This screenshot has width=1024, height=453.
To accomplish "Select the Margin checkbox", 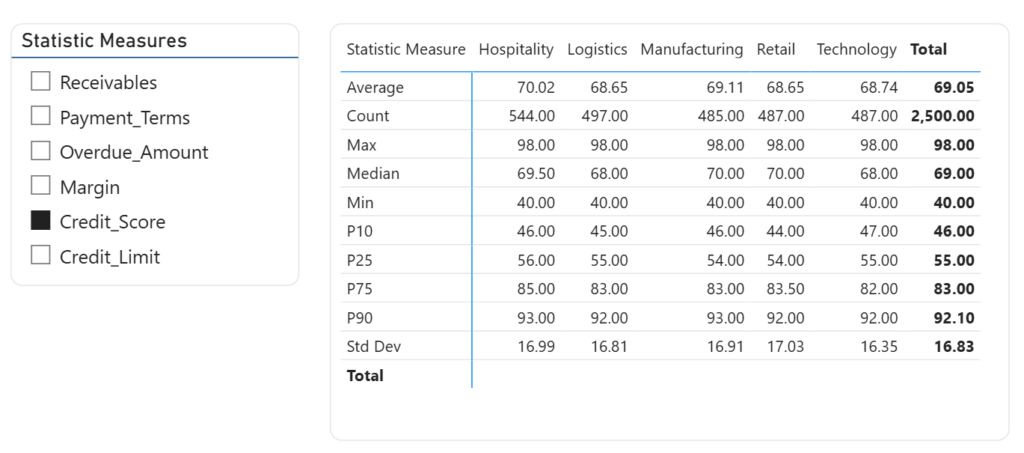I will click(x=40, y=187).
